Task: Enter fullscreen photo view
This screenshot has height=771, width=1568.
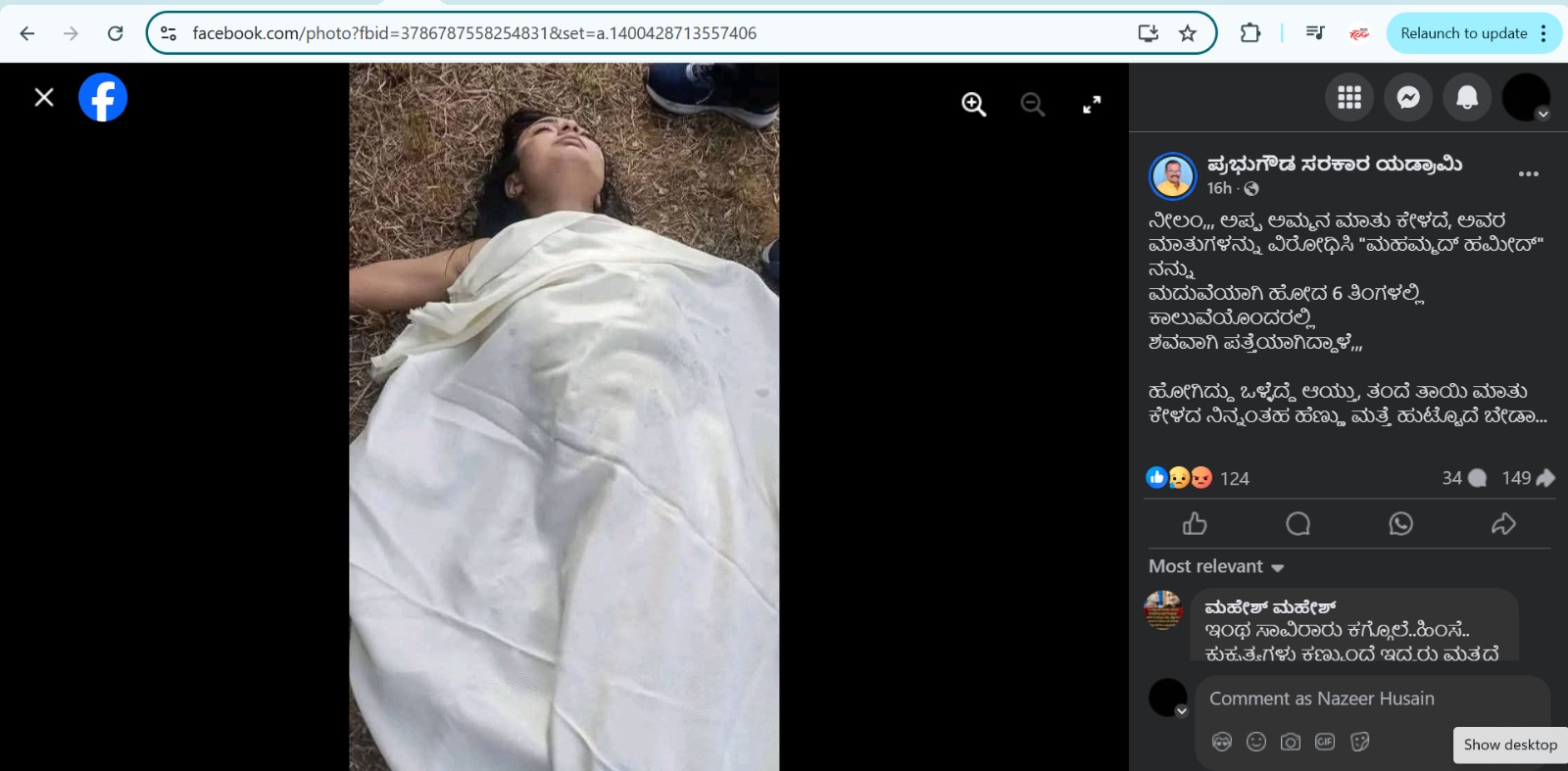Action: click(1092, 105)
